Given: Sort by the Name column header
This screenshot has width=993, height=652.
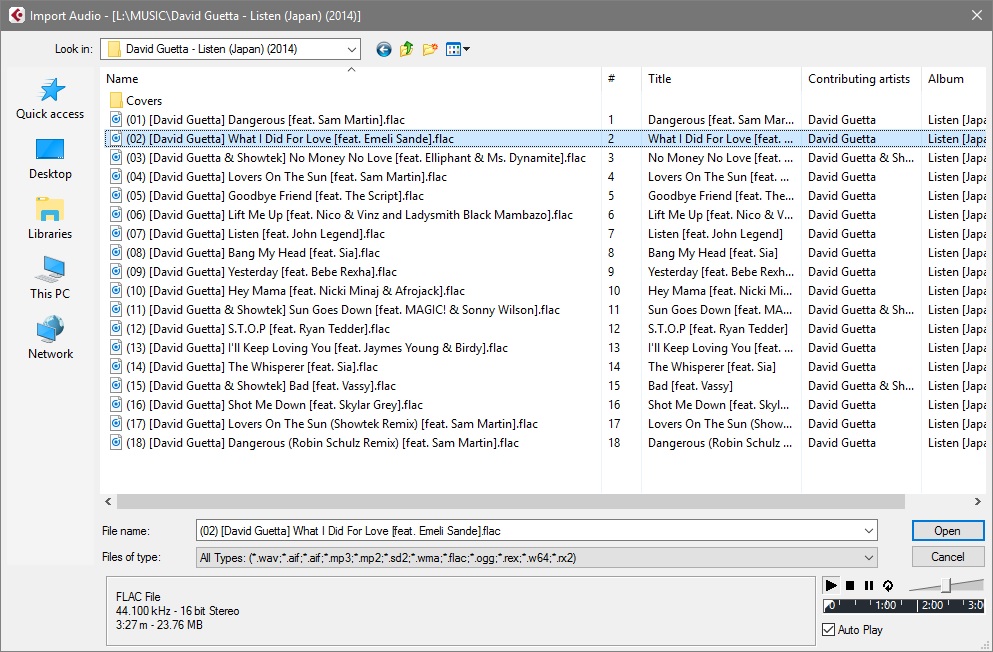Looking at the screenshot, I should pyautogui.click(x=350, y=78).
